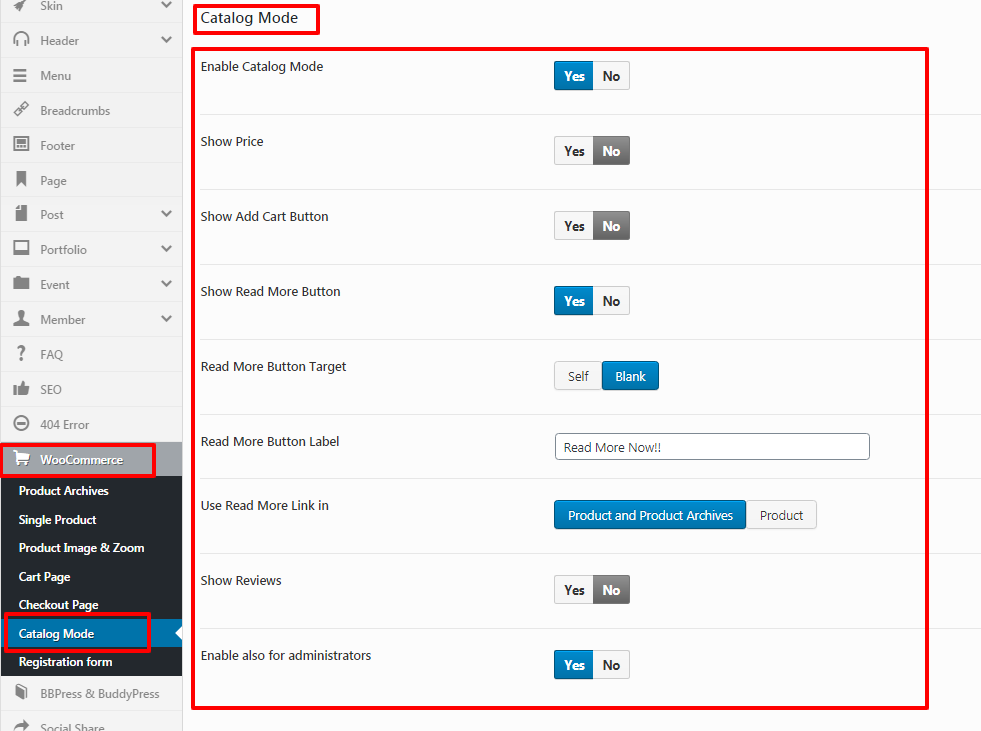Click the Event folder icon
The height and width of the screenshot is (731, 981).
tap(21, 283)
